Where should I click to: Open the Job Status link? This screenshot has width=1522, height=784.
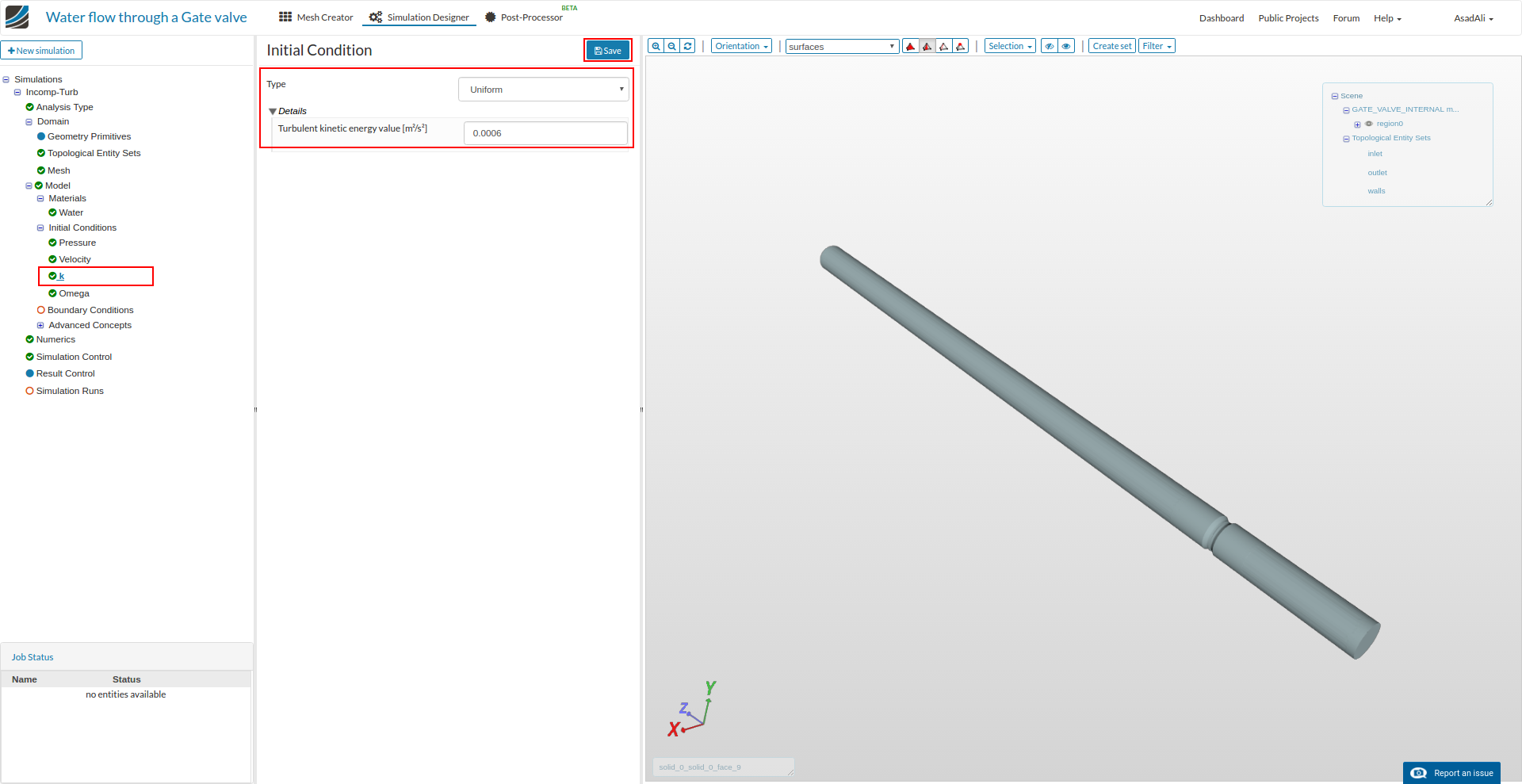pyautogui.click(x=33, y=657)
